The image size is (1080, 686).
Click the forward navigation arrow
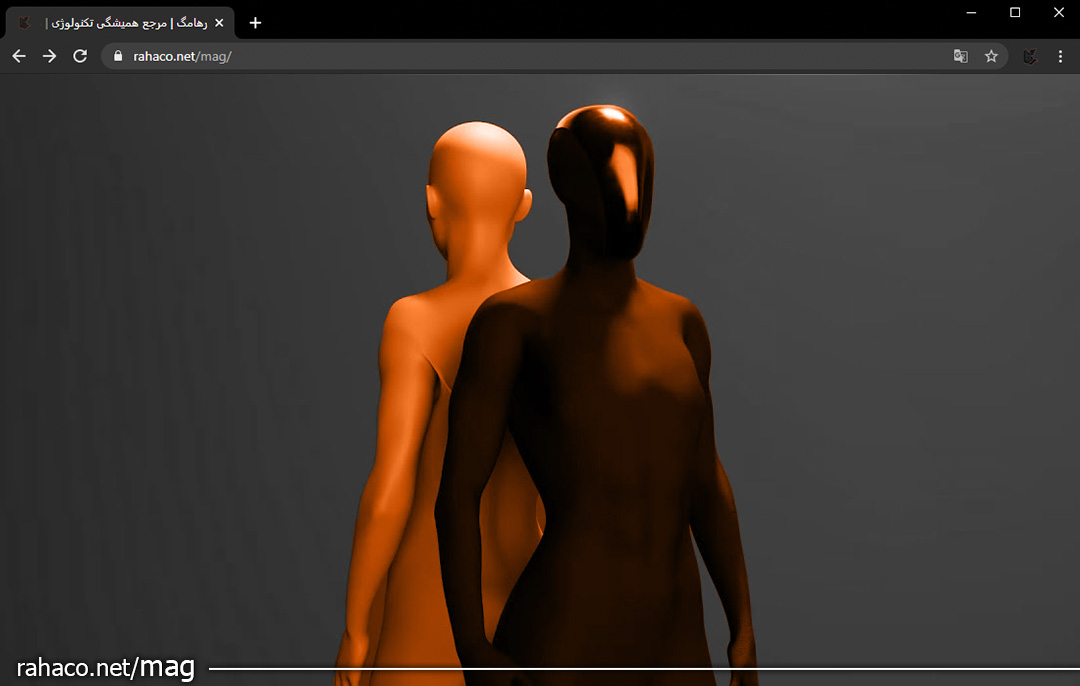tap(49, 56)
